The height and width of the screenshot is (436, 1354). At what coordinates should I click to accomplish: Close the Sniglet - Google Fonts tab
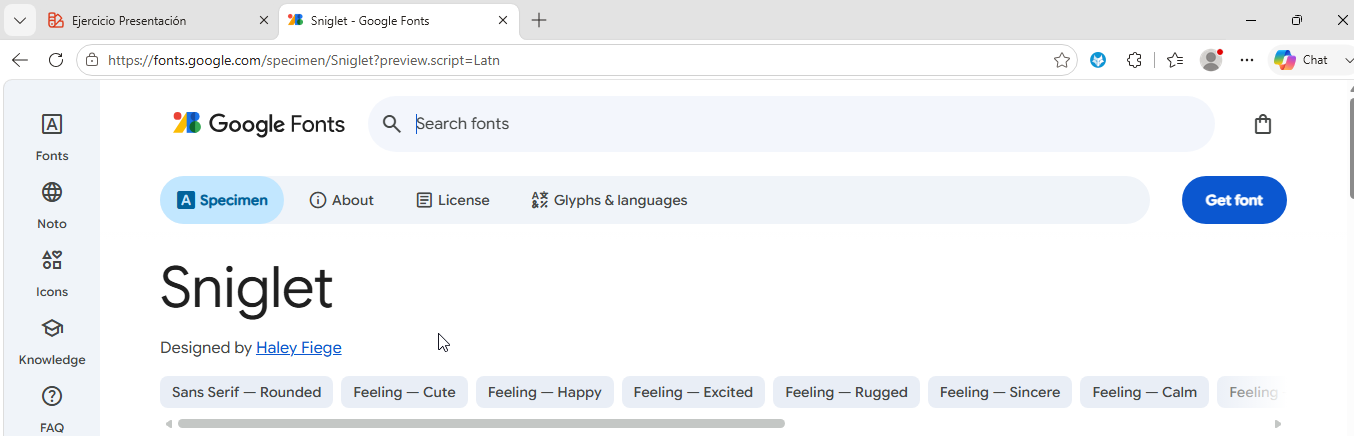click(x=503, y=20)
